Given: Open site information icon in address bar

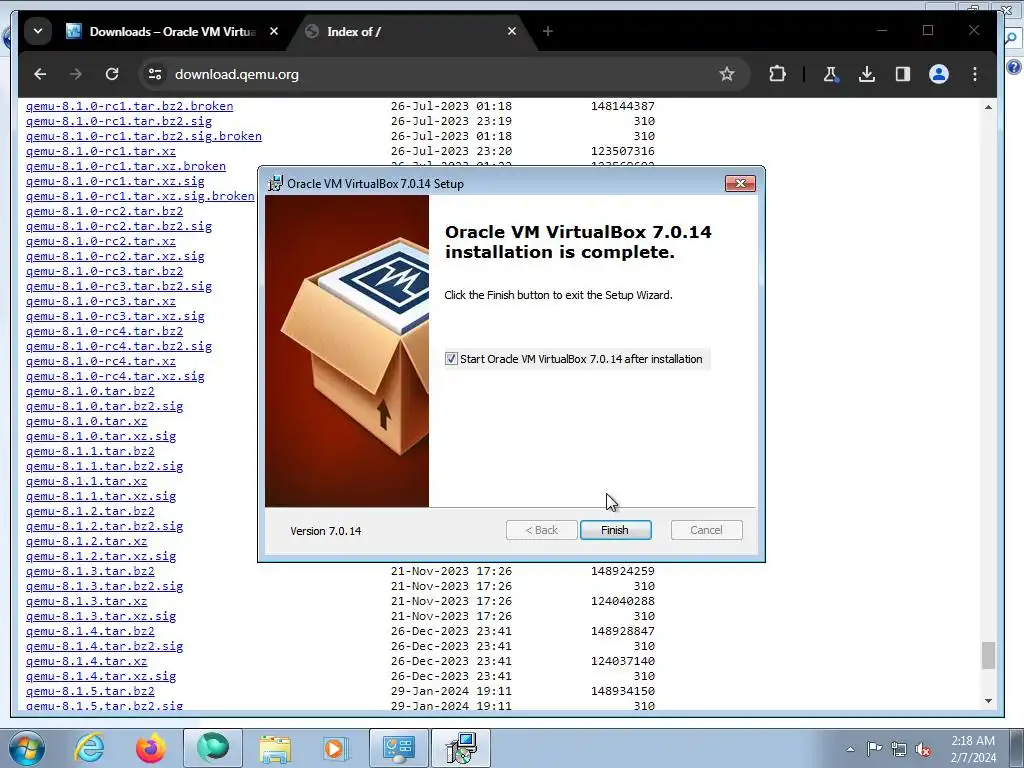Looking at the screenshot, I should pyautogui.click(x=155, y=74).
